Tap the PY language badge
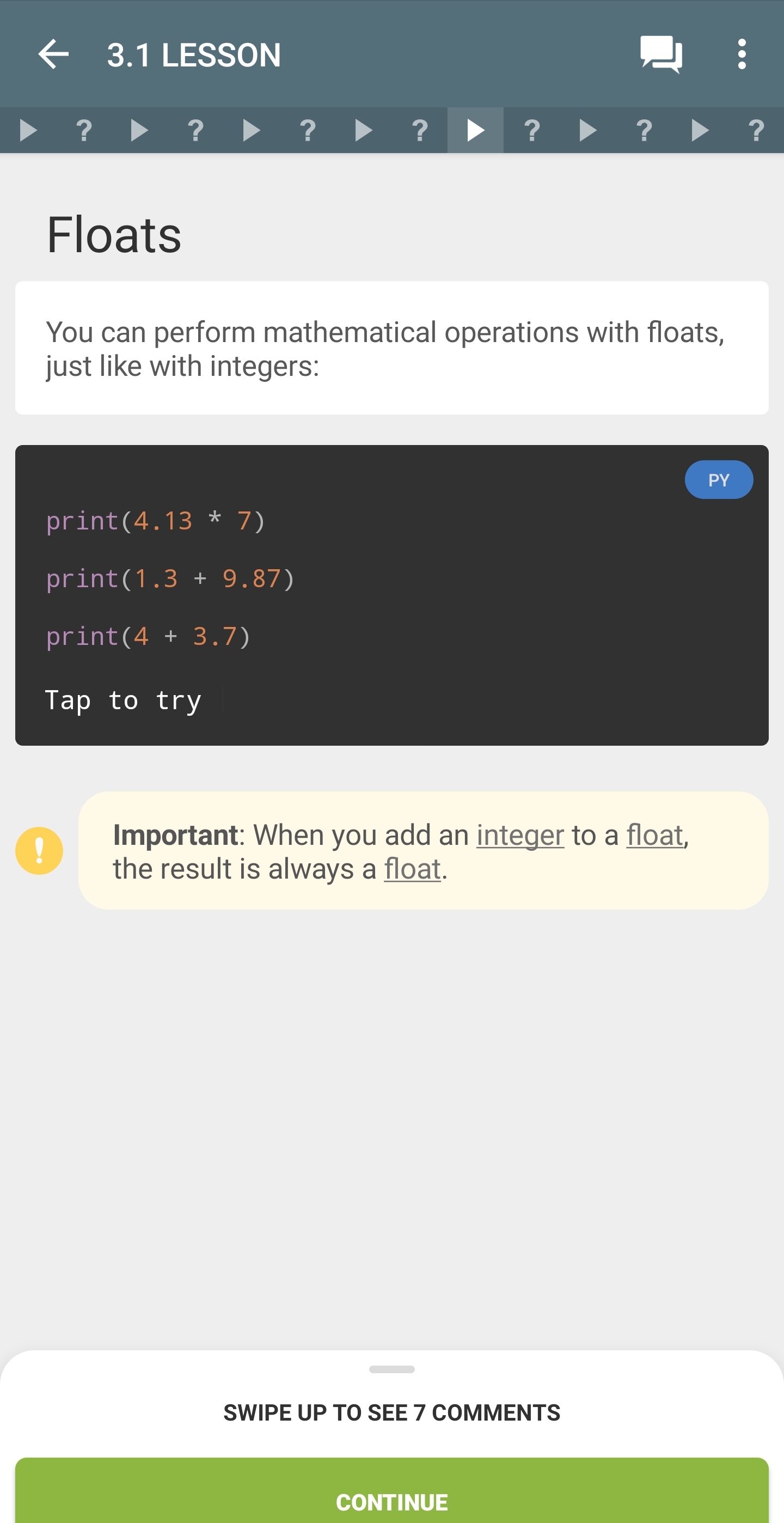The image size is (784, 1523). [719, 479]
